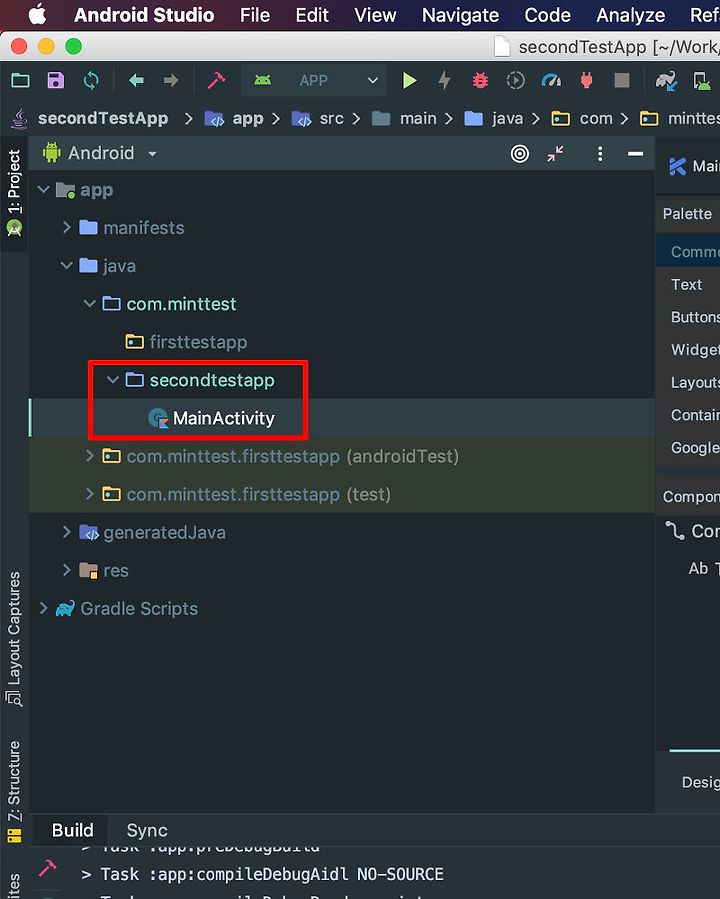Expand the res folder

tap(66, 570)
